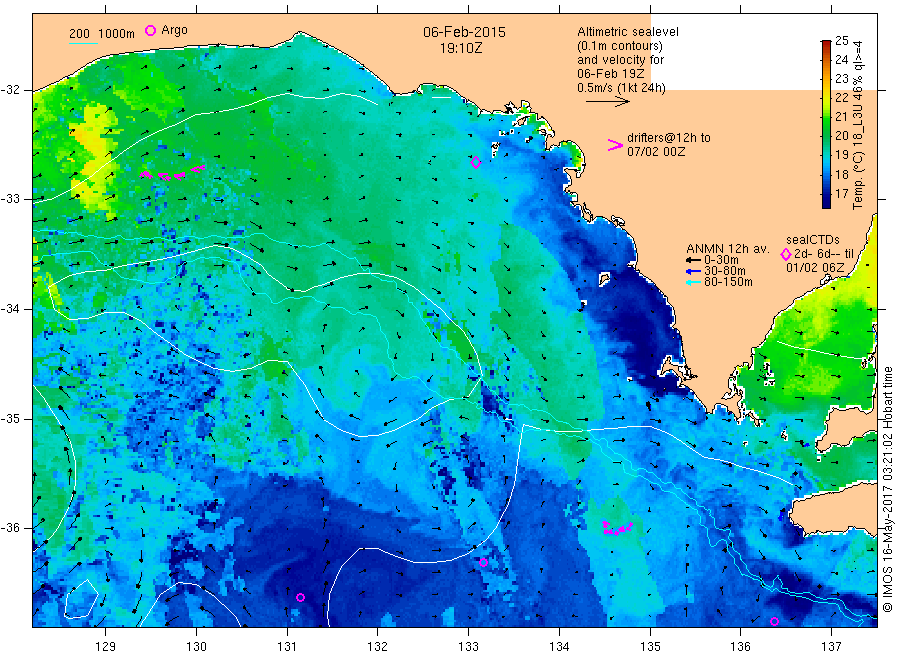
Task: Click the IMOS copyright timestamp text
Action: [888, 490]
